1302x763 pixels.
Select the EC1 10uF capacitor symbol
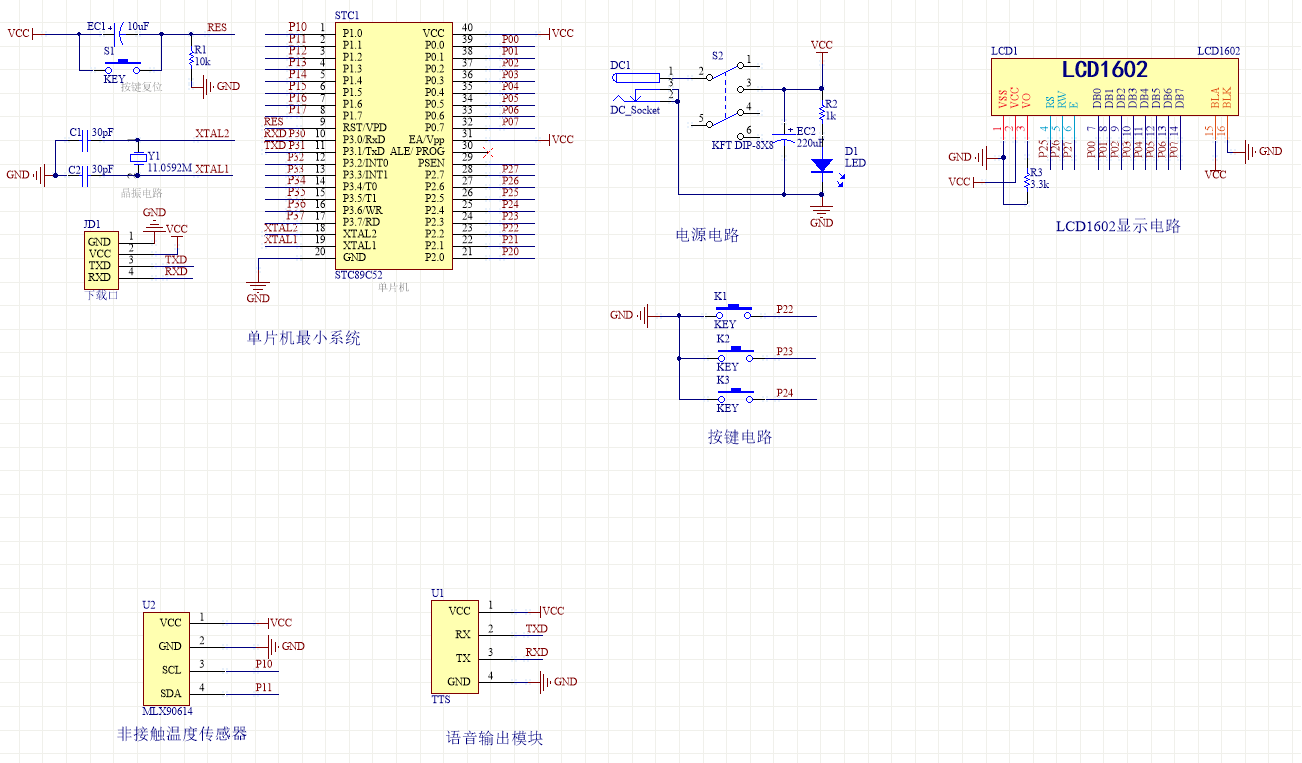tap(117, 34)
